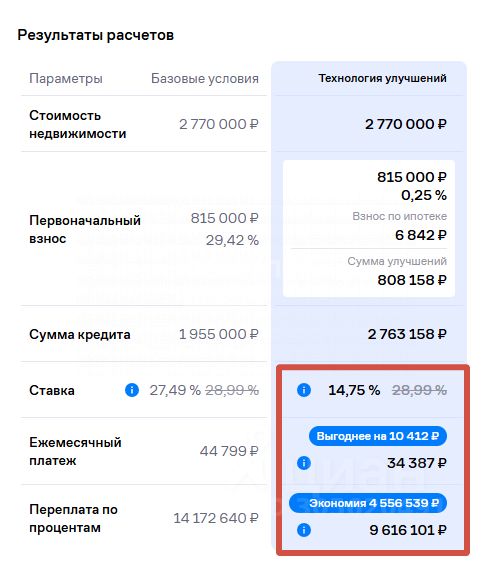Click Сумма улучшений value 808 158 ₽
This screenshot has width=492, height=570.
coord(412,280)
